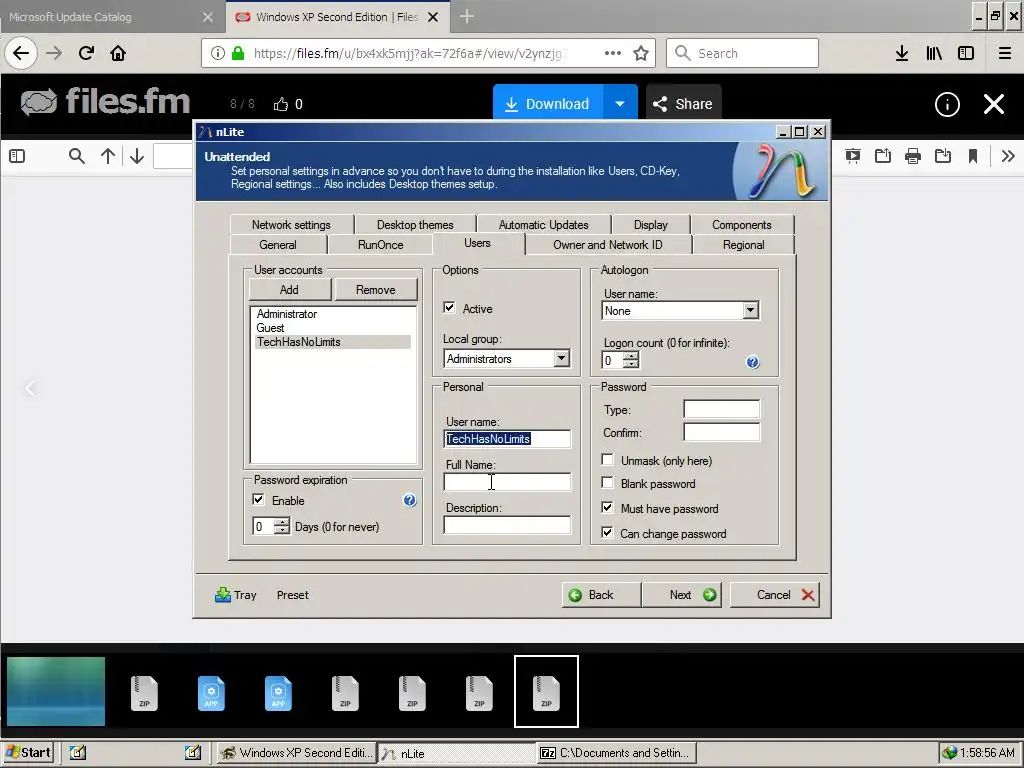The height and width of the screenshot is (768, 1024).
Task: Go to previous page with up arrow
Action: [x=108, y=156]
